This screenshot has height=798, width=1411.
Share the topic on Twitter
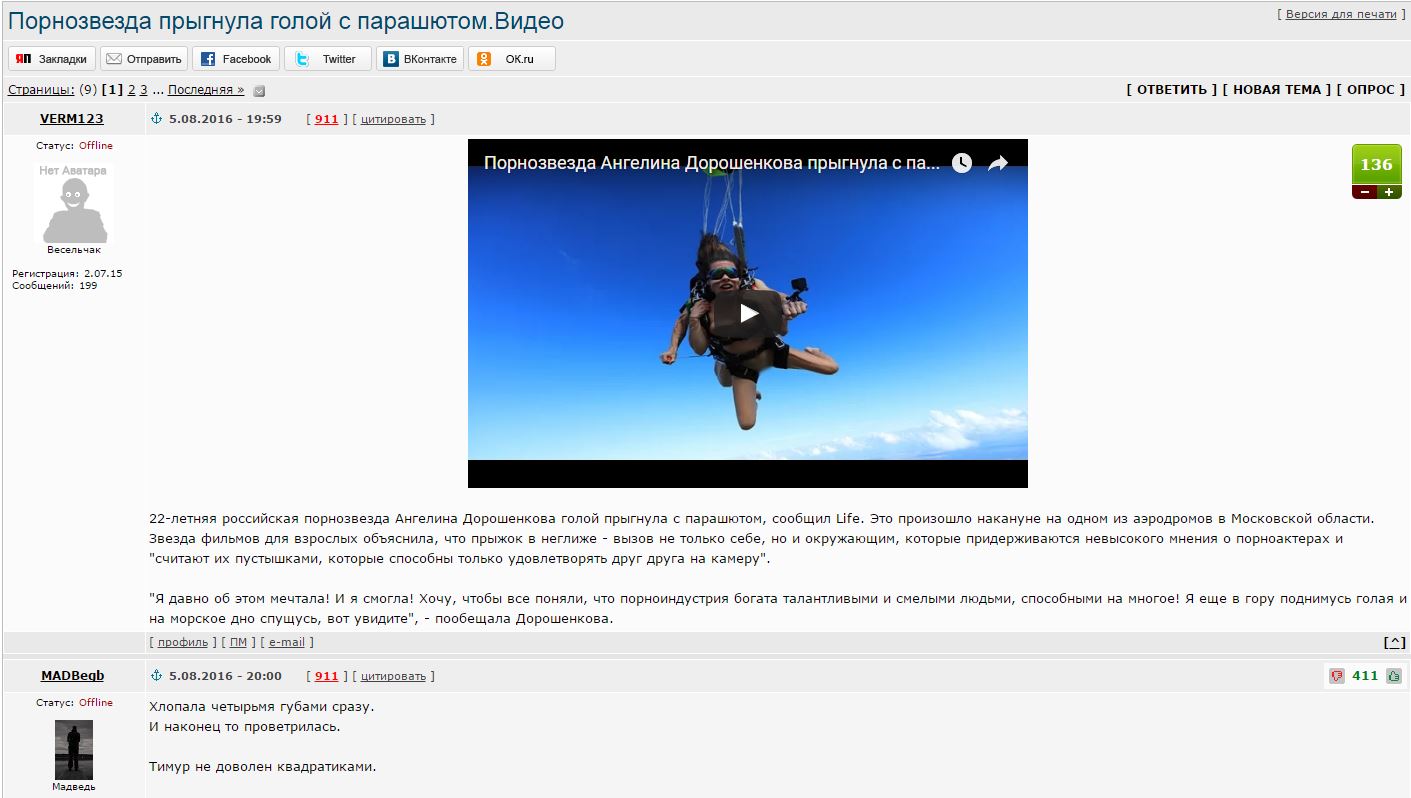327,59
